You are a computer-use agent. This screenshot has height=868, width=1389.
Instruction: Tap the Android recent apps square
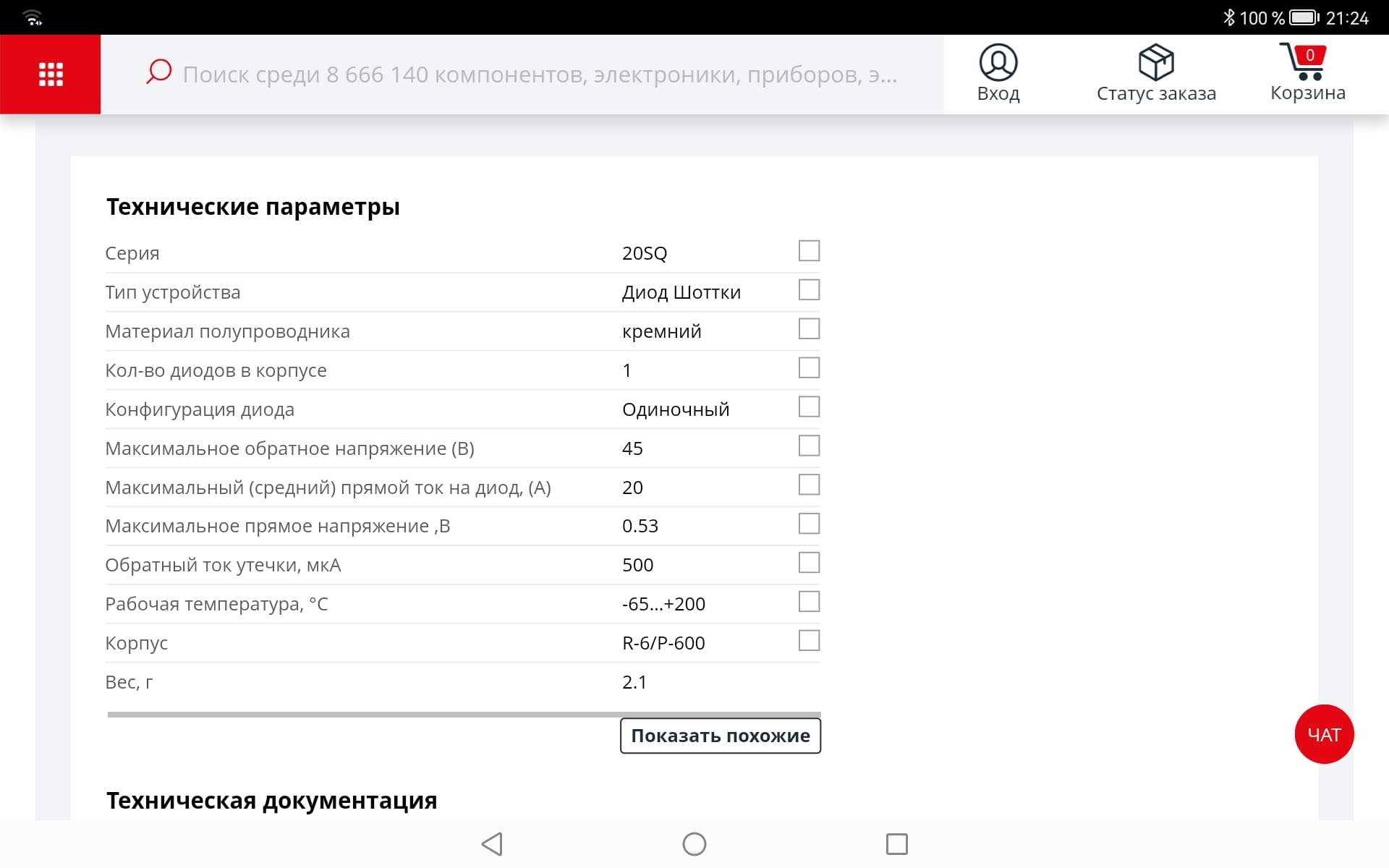tap(896, 843)
